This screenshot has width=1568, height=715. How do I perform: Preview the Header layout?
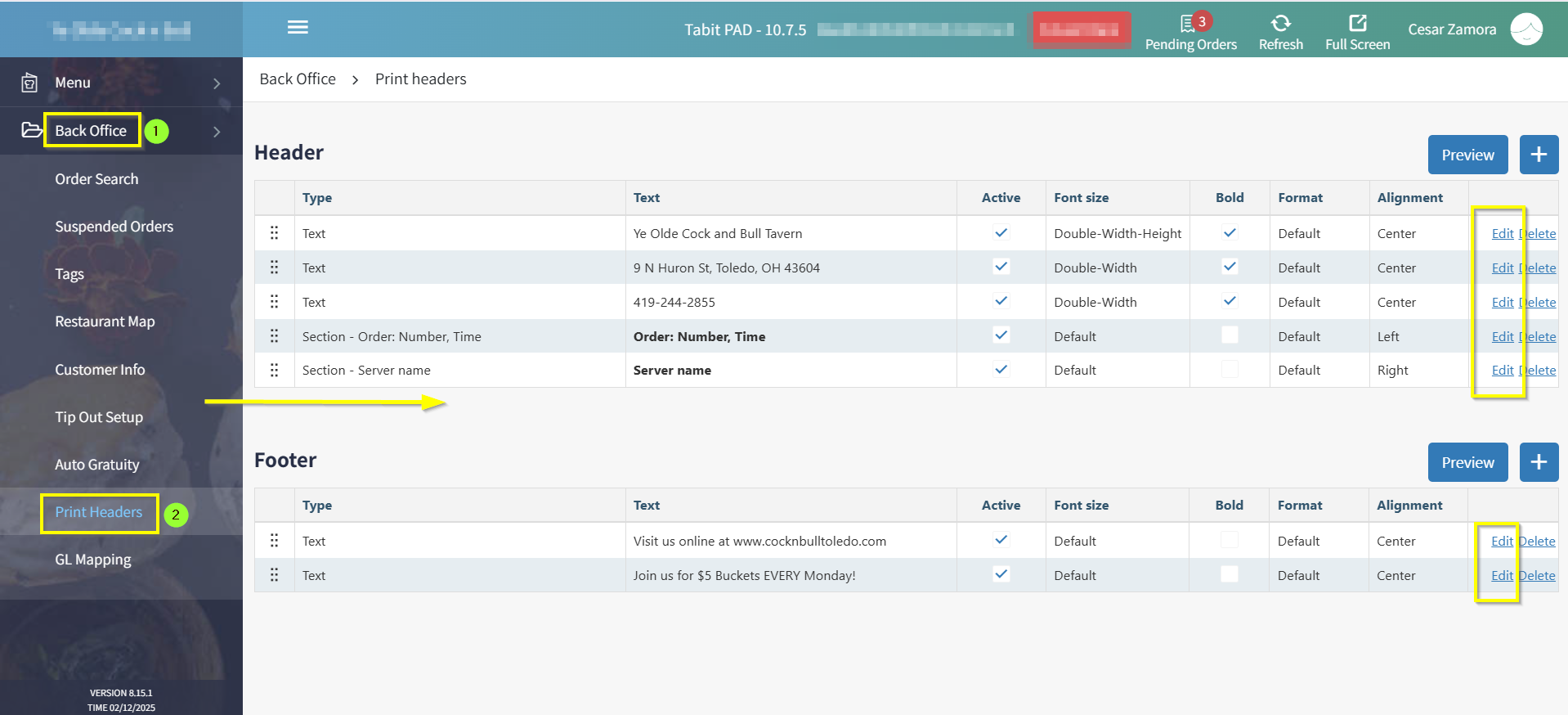click(1467, 155)
